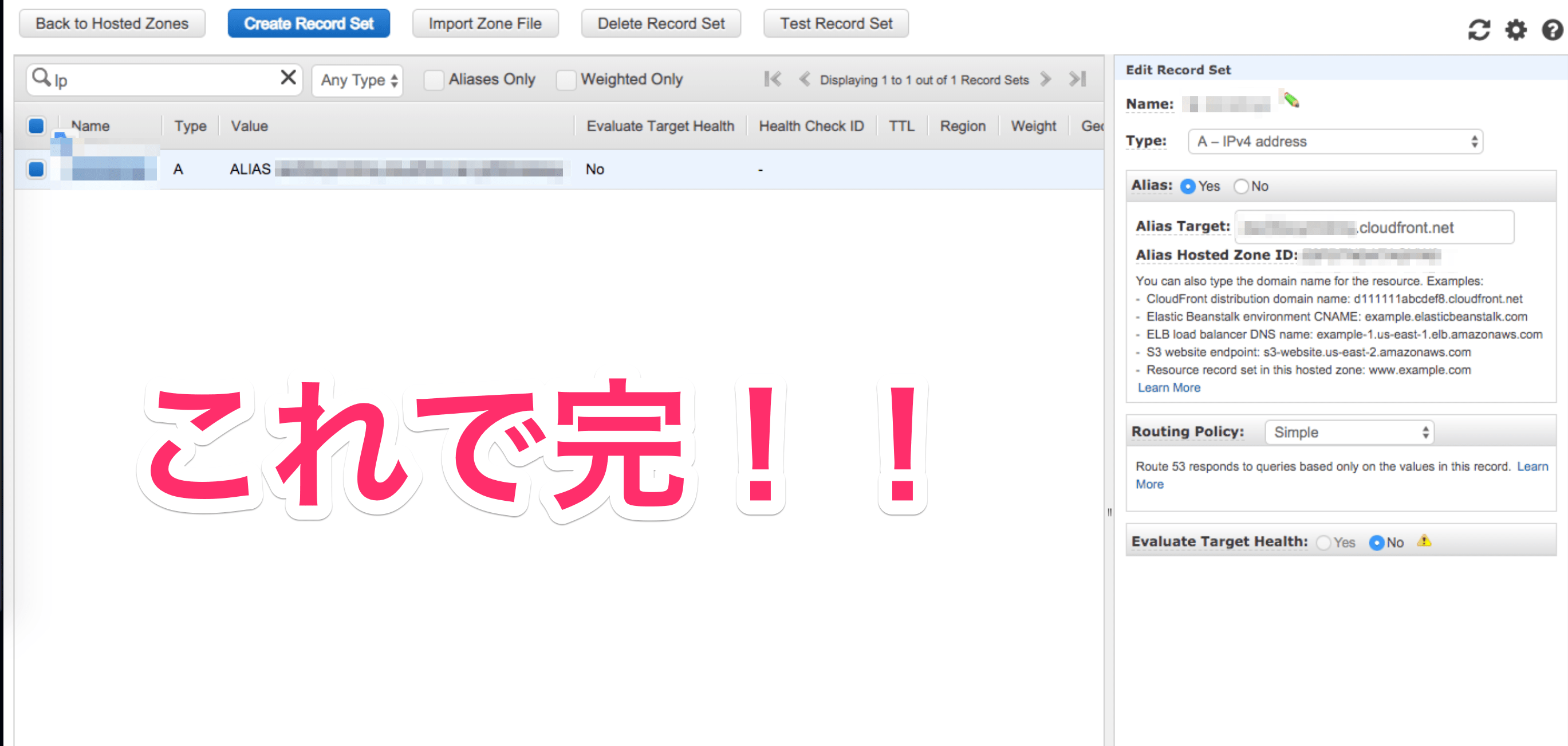Go to next page of record sets

(x=1046, y=79)
